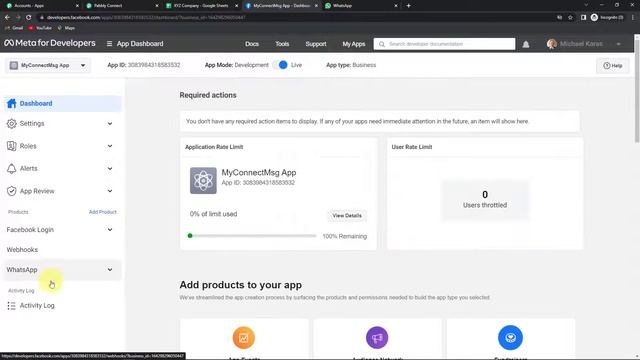Click the Meta for Developers logo
640x360 pixels.
click(50, 43)
